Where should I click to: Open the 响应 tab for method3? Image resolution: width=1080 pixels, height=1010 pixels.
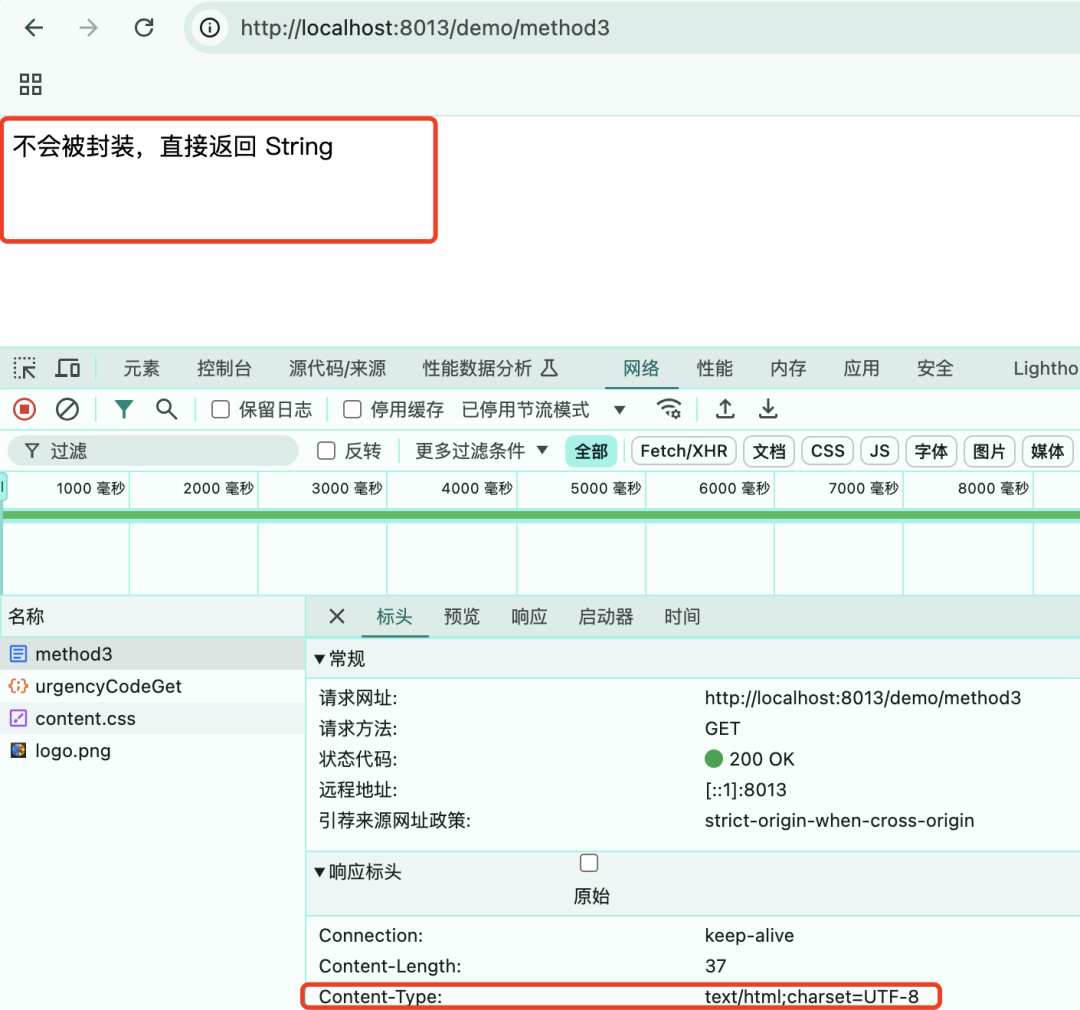pos(528,617)
